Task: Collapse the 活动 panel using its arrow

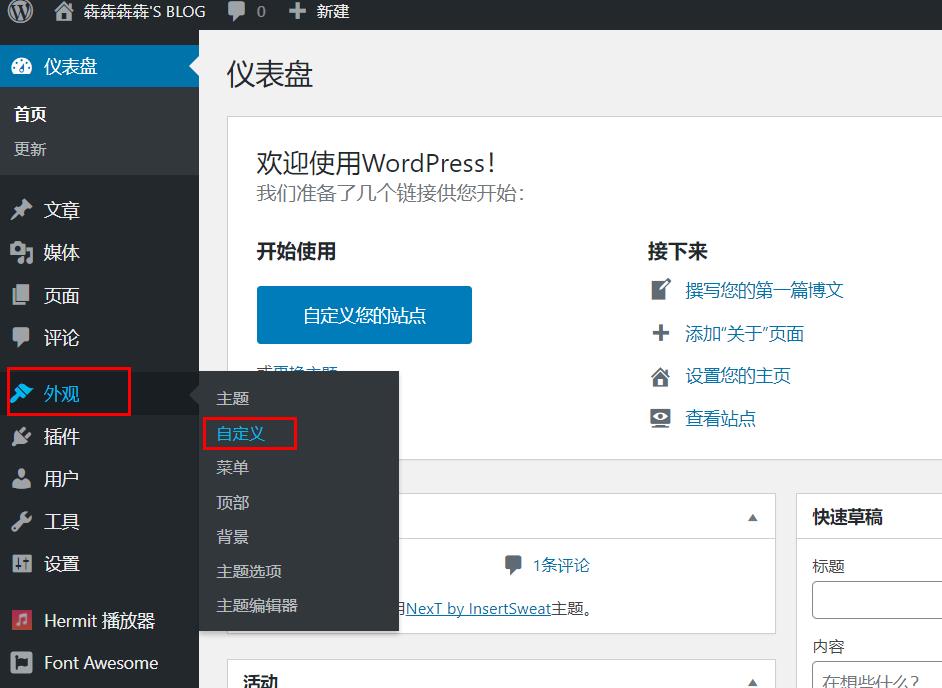Action: 753,681
